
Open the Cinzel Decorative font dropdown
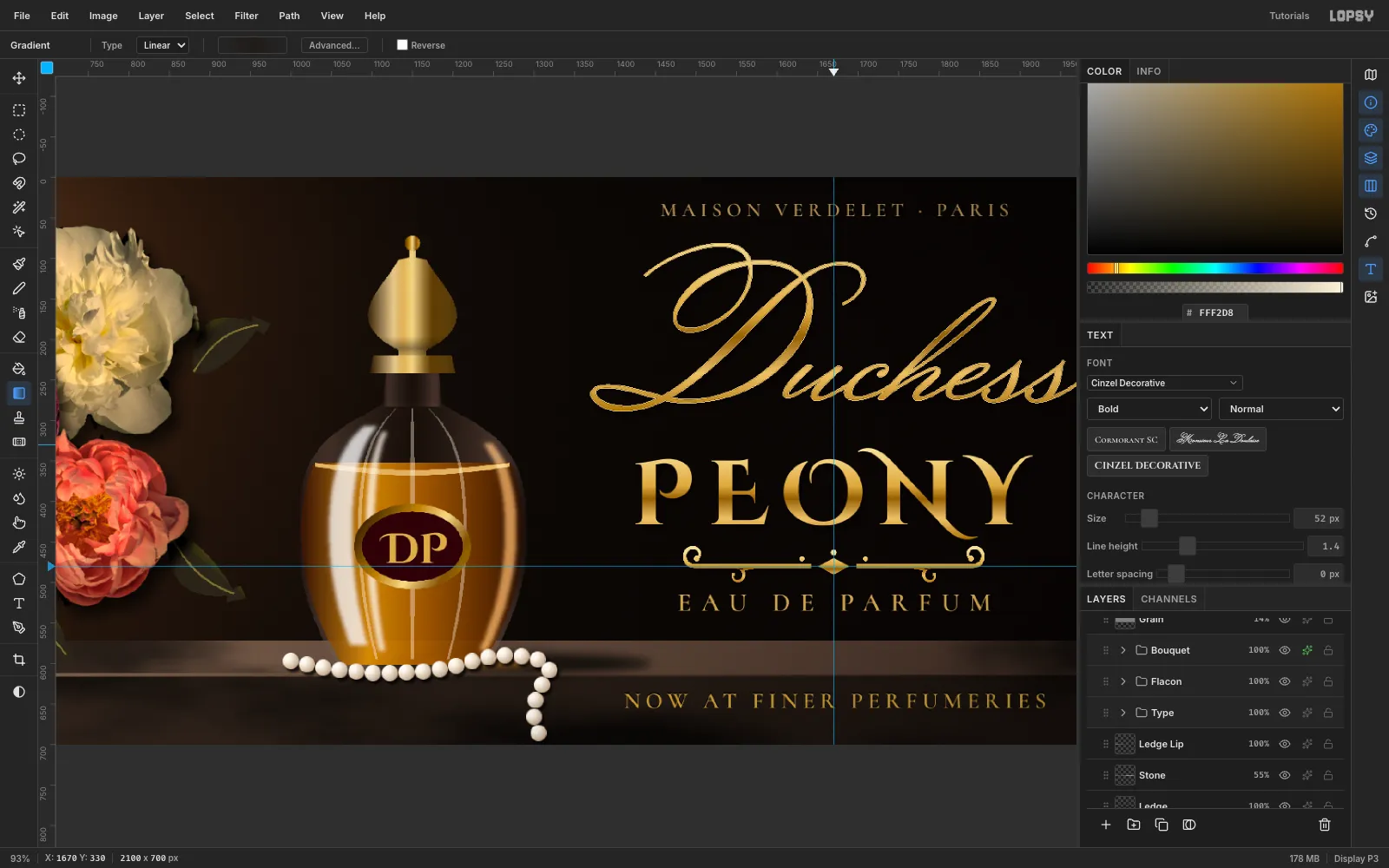pyautogui.click(x=1164, y=383)
